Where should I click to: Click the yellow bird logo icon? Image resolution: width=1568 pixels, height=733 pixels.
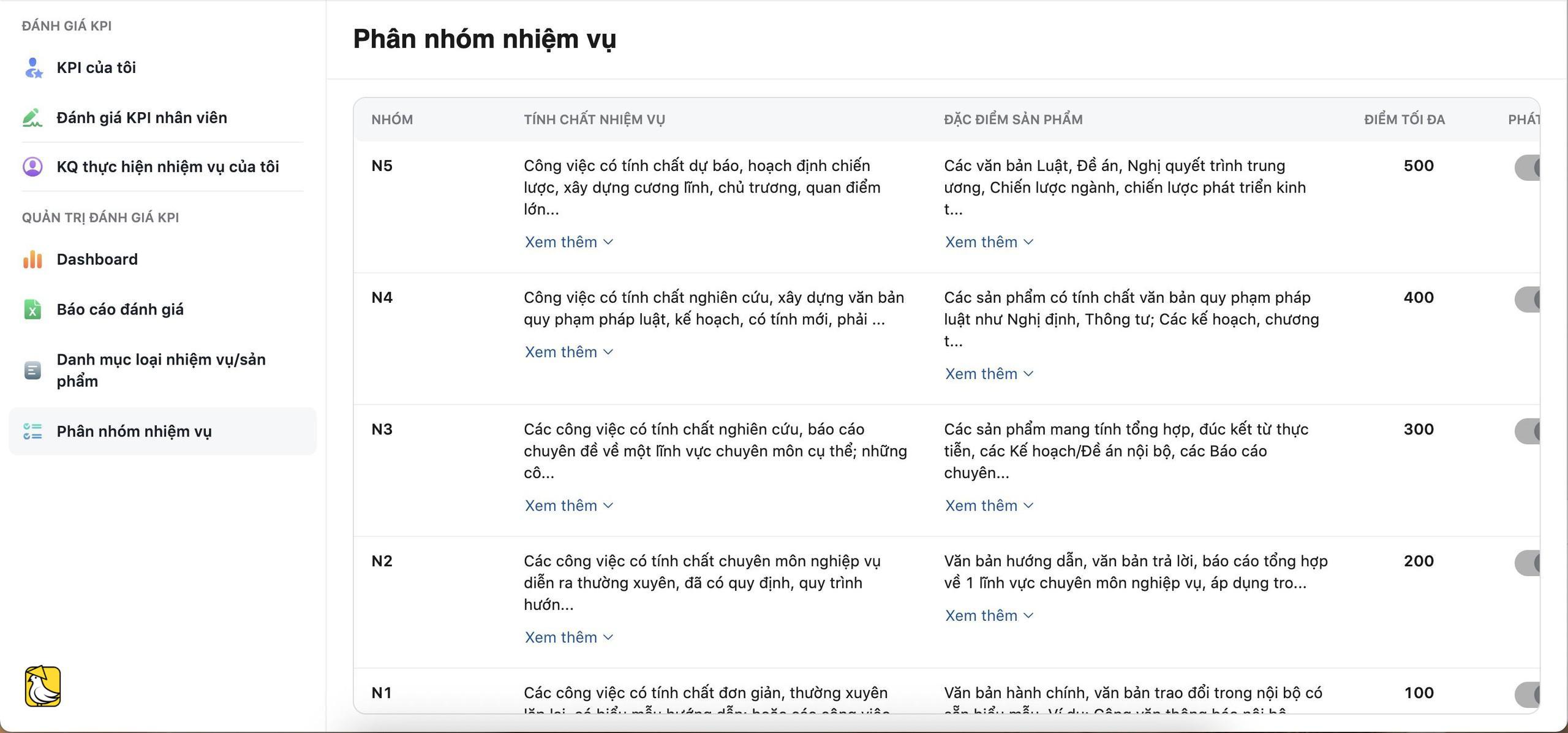(43, 686)
